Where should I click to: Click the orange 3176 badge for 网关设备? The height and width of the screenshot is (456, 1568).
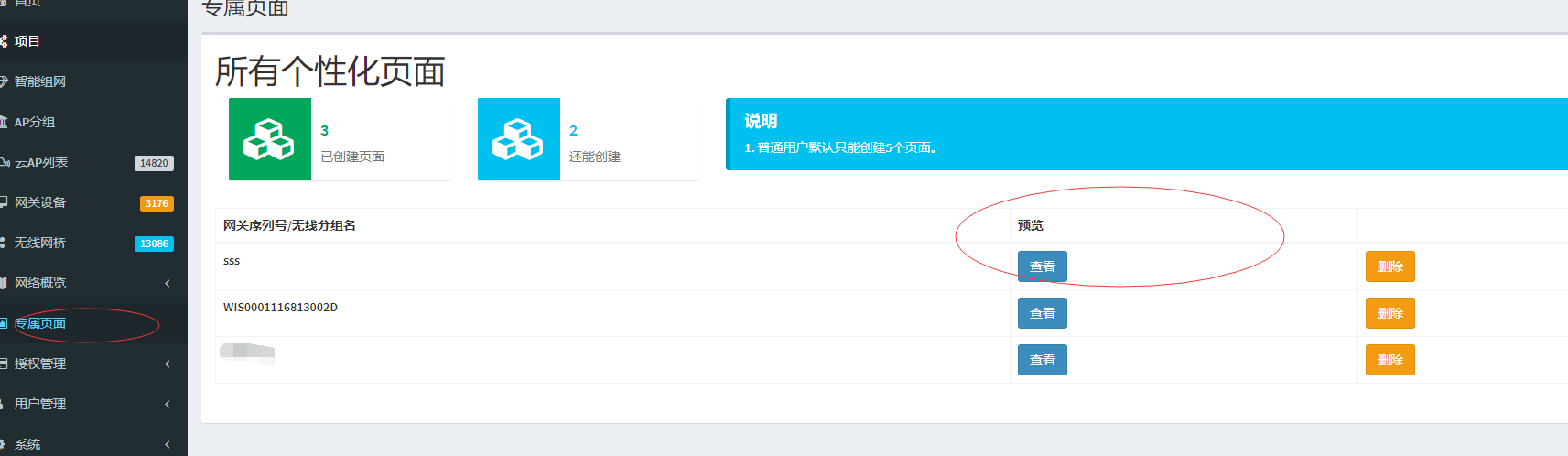tap(157, 203)
